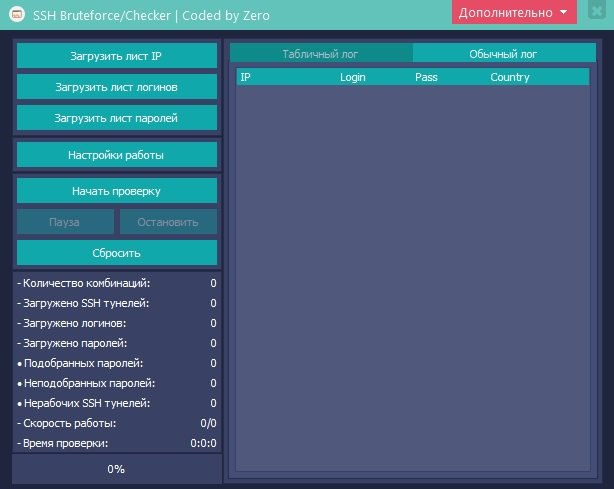Click the 0% progress bar
Screen dimensions: 614x489
[x=117, y=469]
